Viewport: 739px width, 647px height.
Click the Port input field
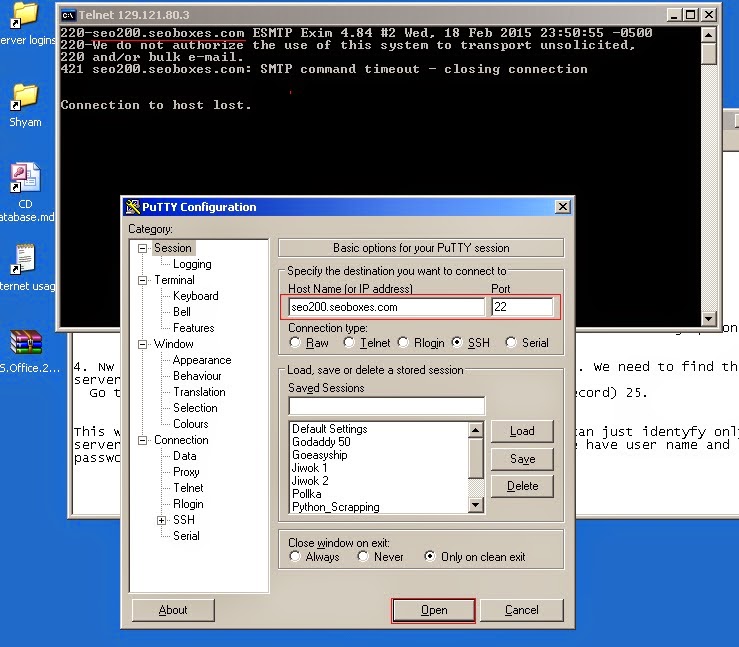tap(522, 307)
